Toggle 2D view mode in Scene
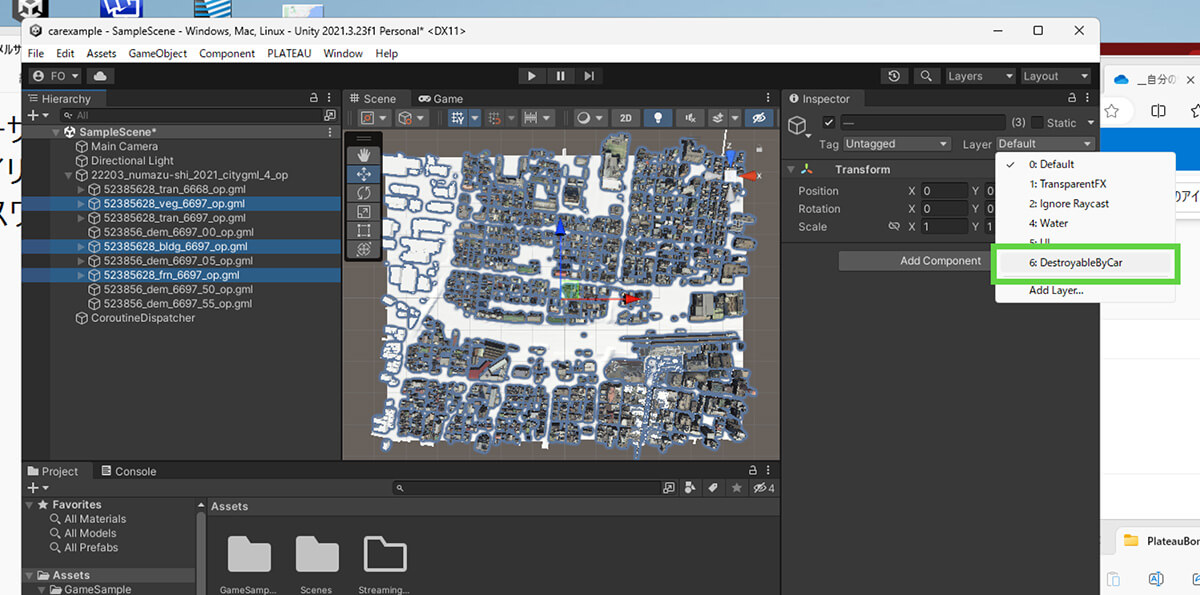1200x595 pixels. click(x=626, y=118)
